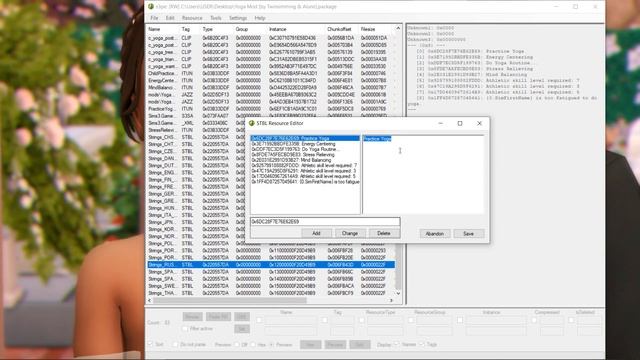Select the Athletic skill level required: 7 entry
This screenshot has height=360, width=640.
[x=305, y=165]
